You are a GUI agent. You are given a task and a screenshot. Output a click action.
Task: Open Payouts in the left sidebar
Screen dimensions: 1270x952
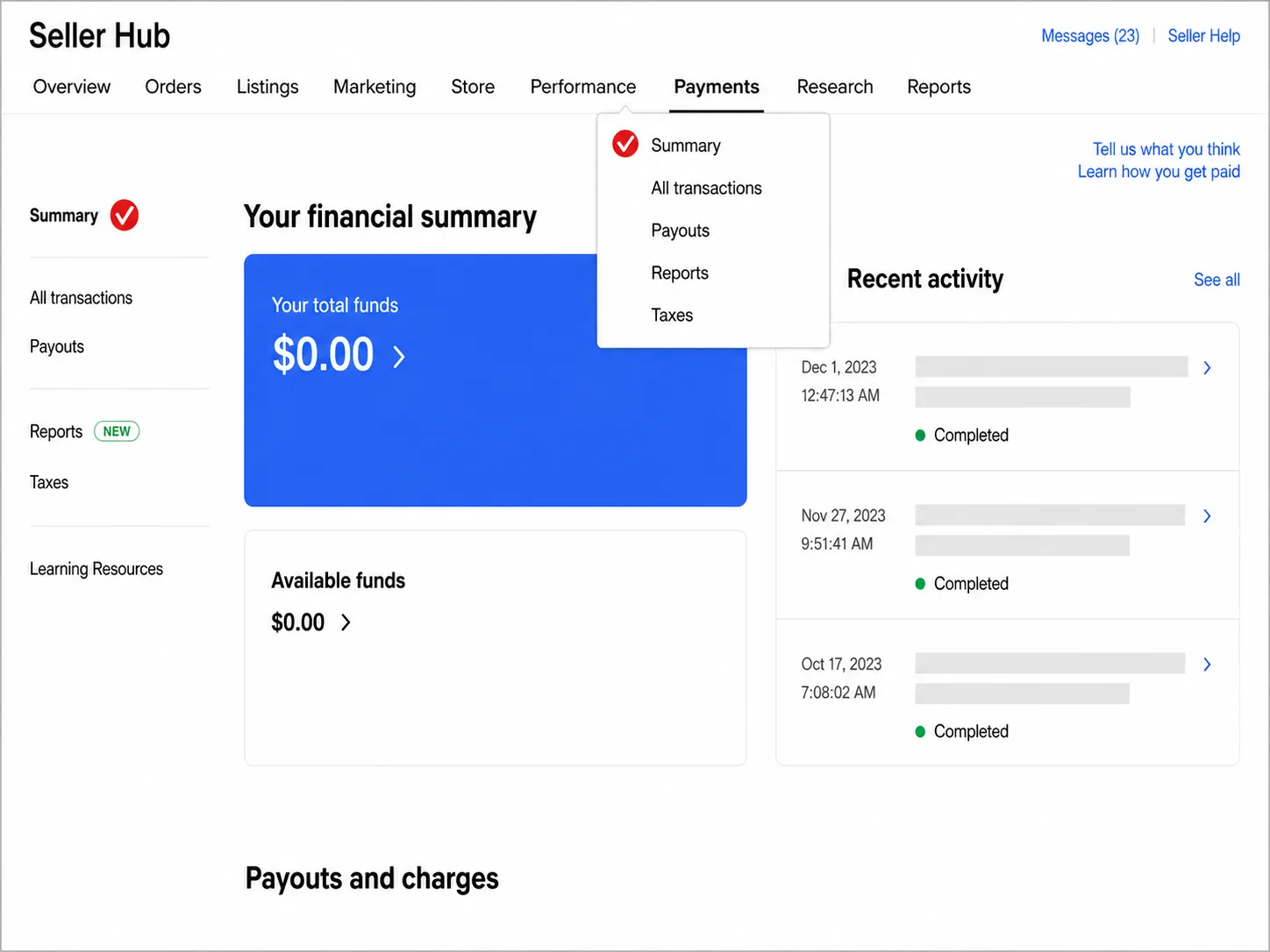pos(57,346)
